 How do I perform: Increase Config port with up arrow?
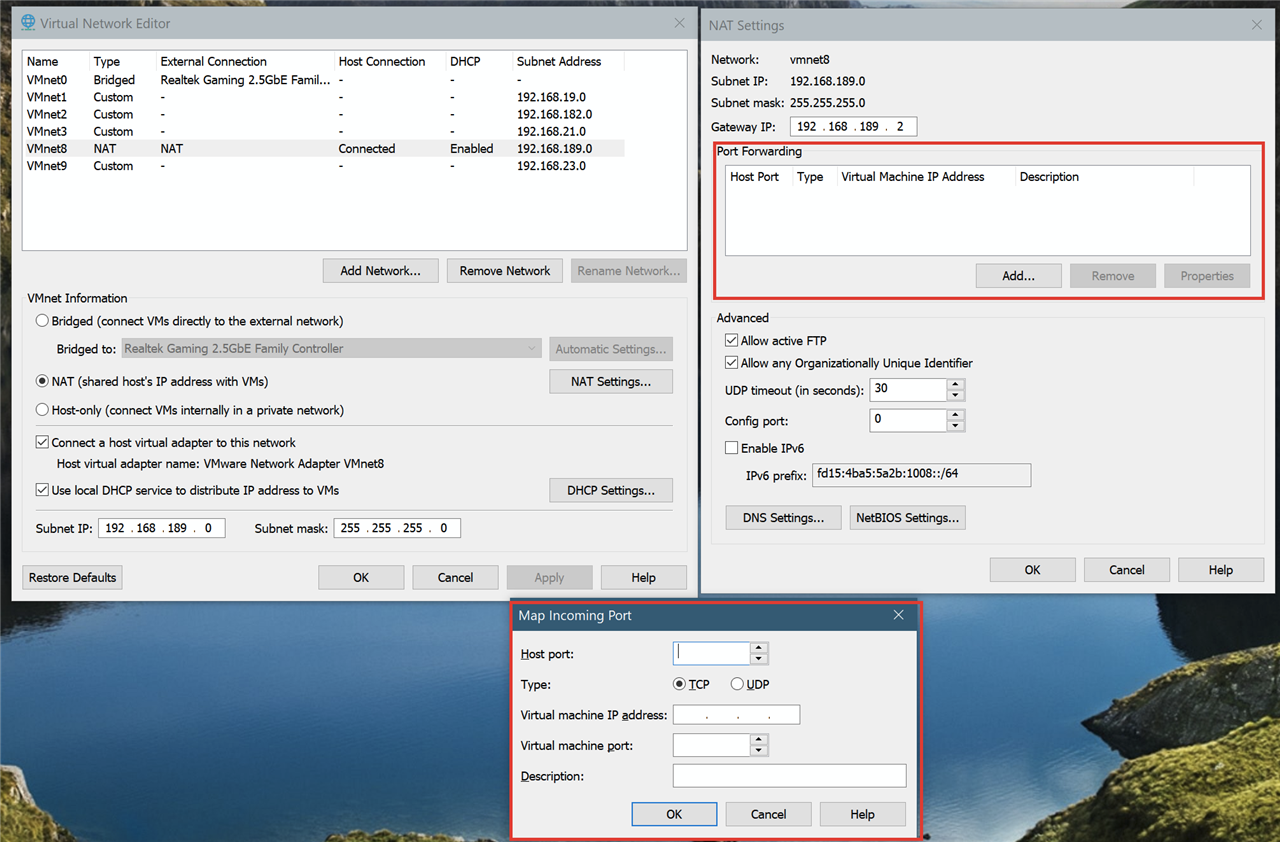[955, 414]
